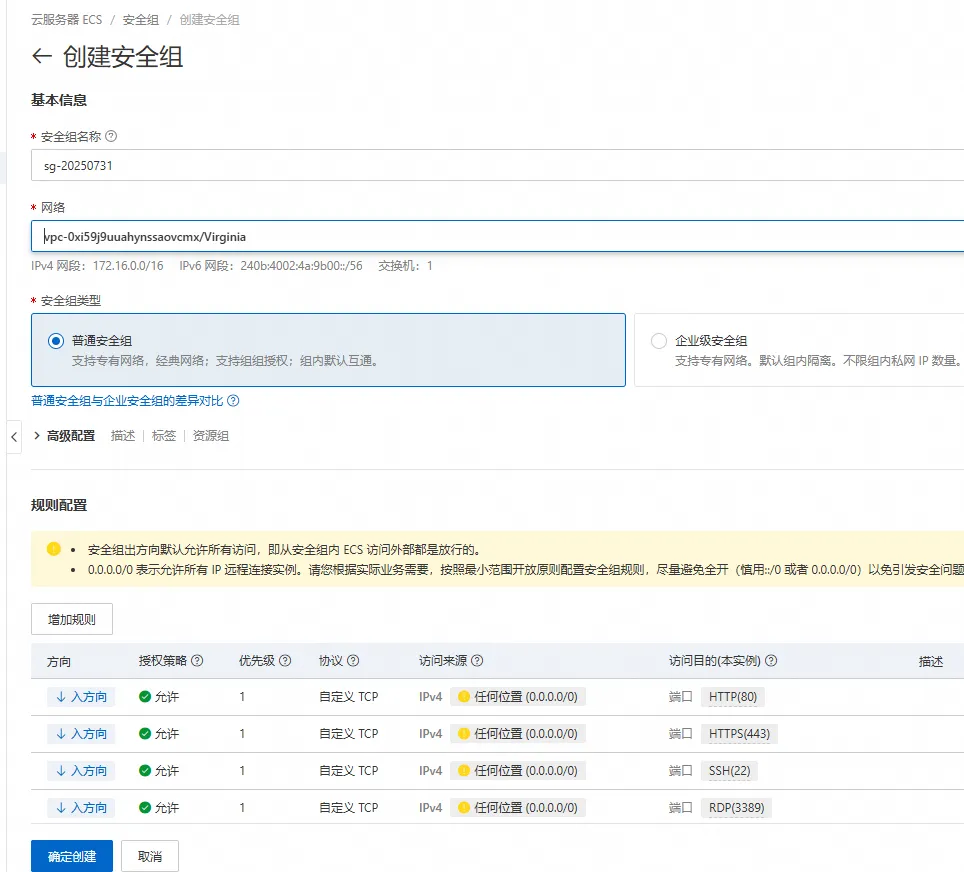
Task: Click green allow icon in HTTP(80) row
Action: pyautogui.click(x=145, y=697)
